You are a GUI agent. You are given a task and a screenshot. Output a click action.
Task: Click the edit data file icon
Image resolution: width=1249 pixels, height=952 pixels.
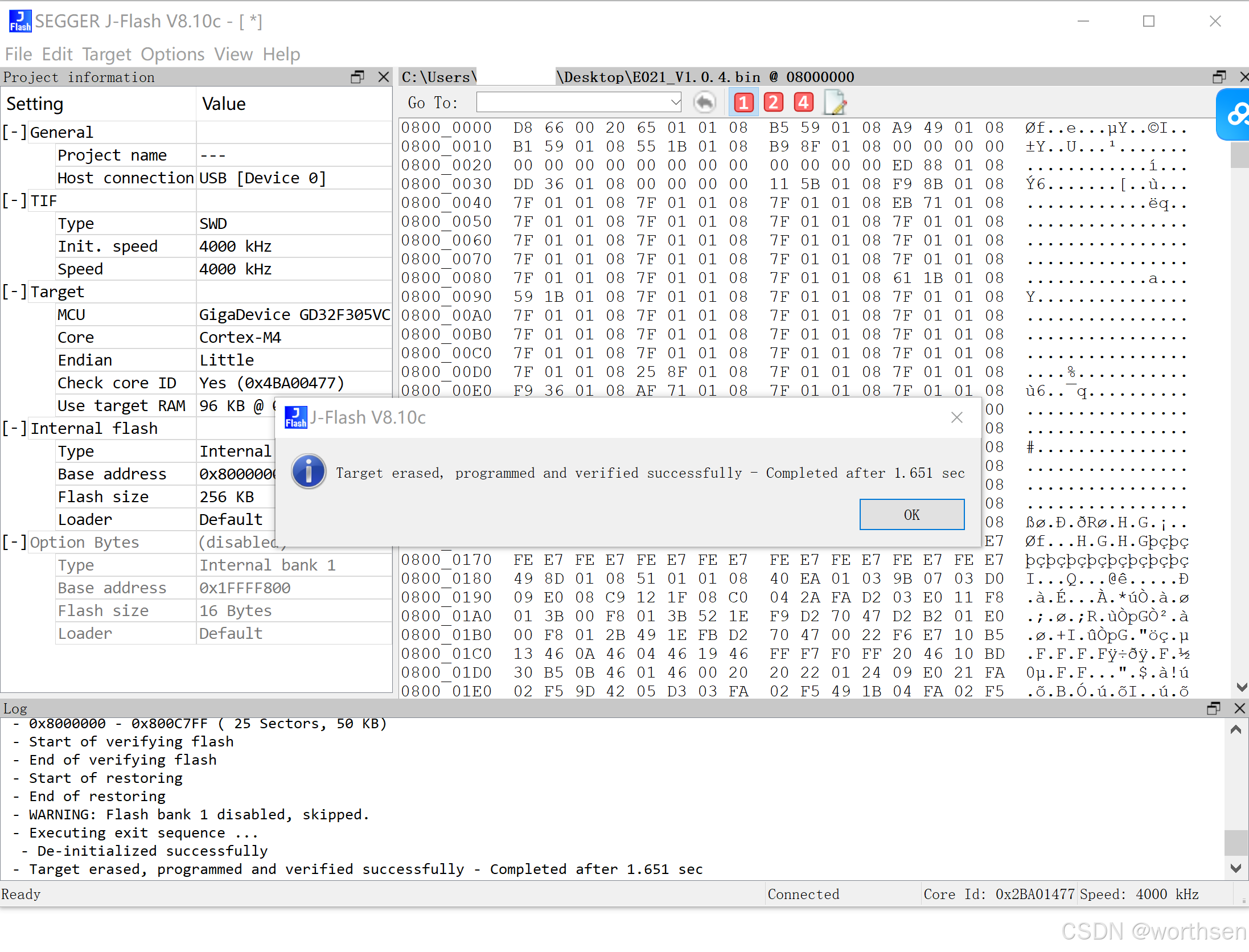pos(835,102)
